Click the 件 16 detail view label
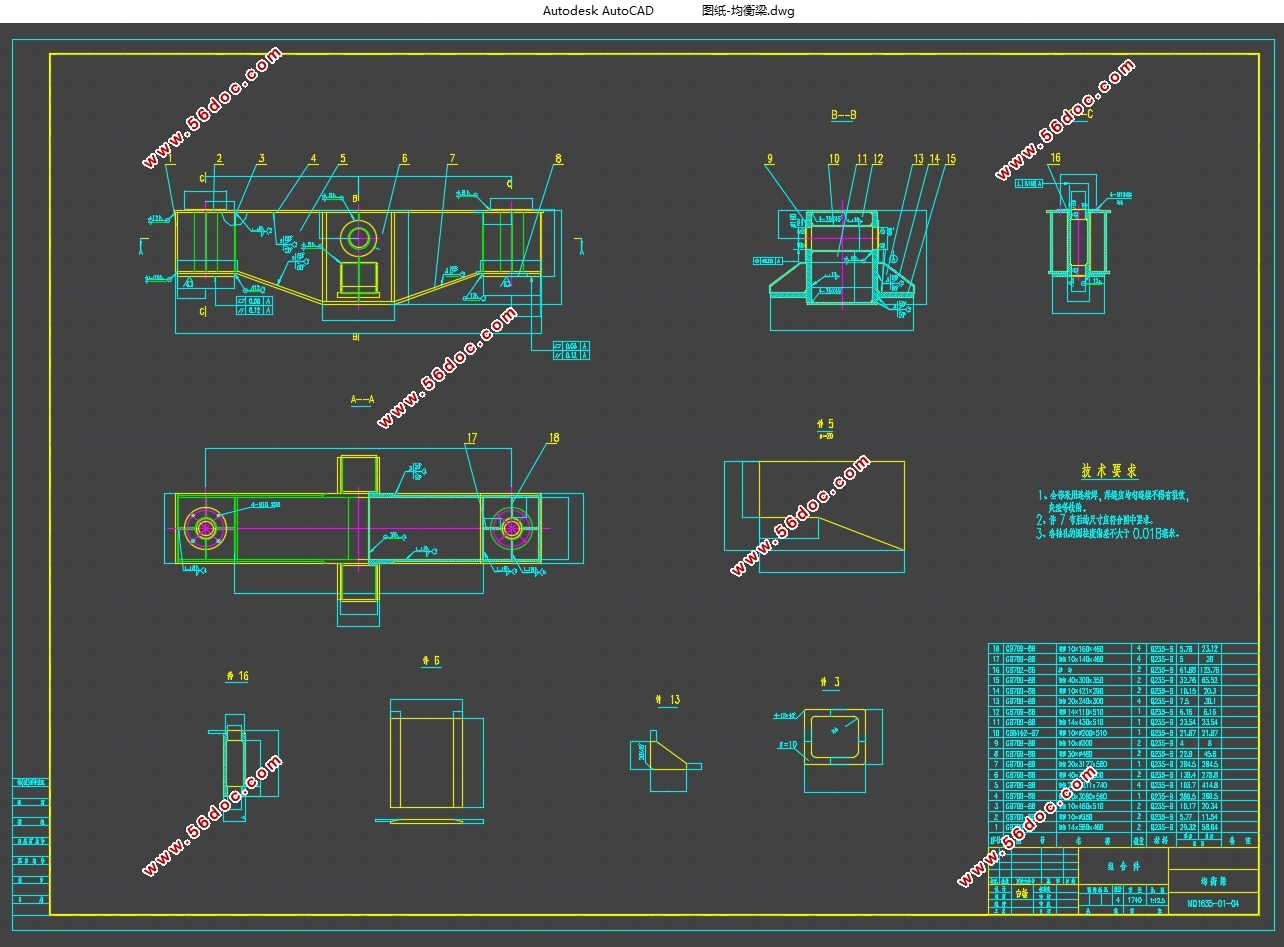Viewport: 1284px width, 947px height. tap(237, 676)
